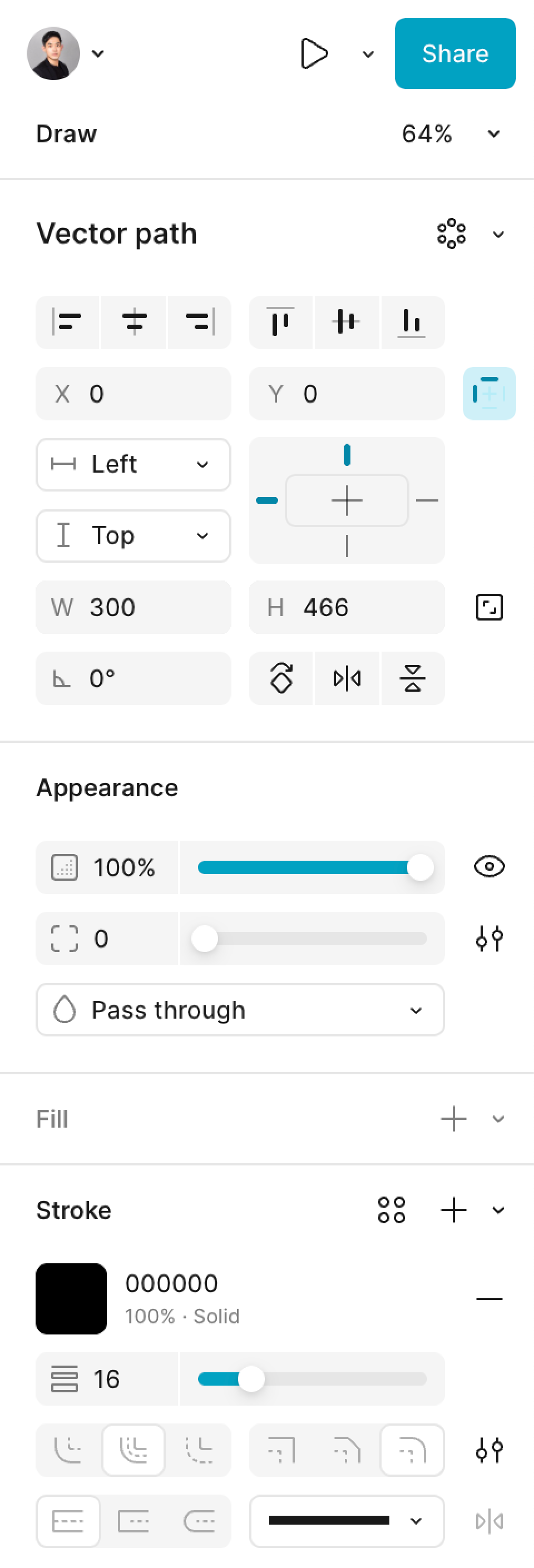Viewport: 534px width, 1568px height.
Task: Flip the vector path vertically
Action: click(x=412, y=678)
